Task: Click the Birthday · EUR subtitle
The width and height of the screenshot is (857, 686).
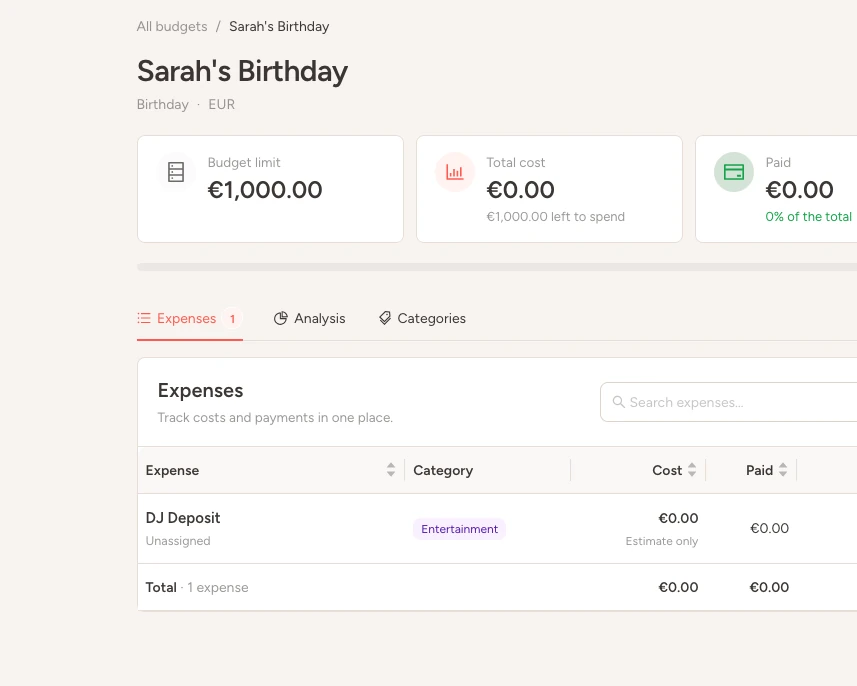Action: tap(186, 104)
